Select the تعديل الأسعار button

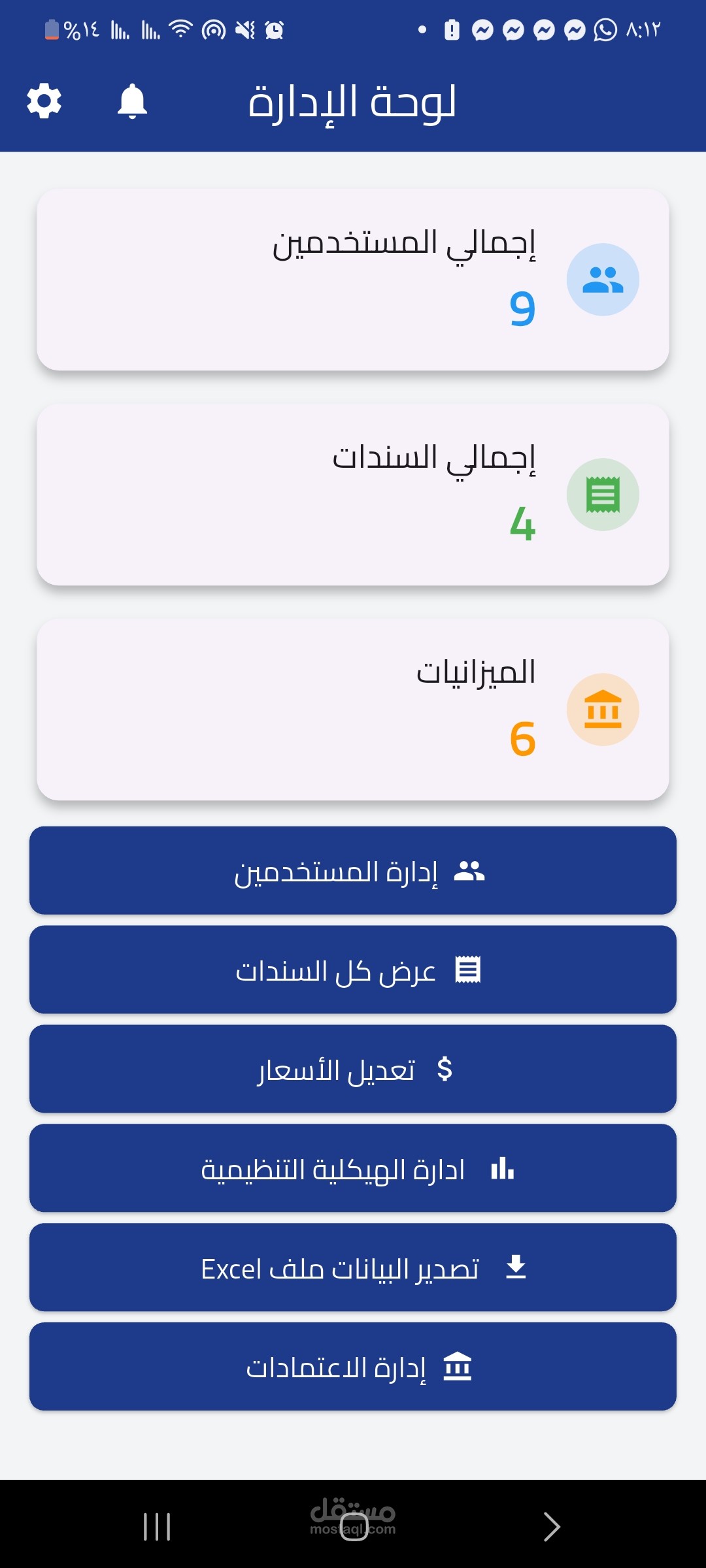[353, 1069]
